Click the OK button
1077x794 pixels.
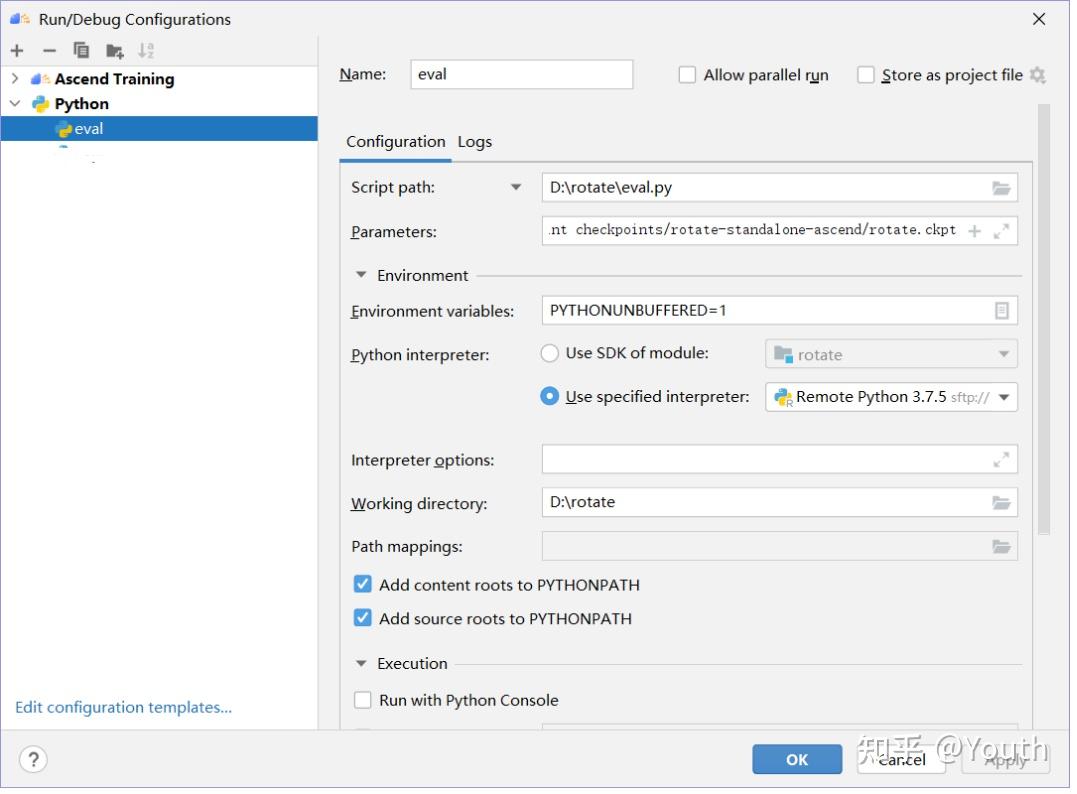tap(796, 760)
